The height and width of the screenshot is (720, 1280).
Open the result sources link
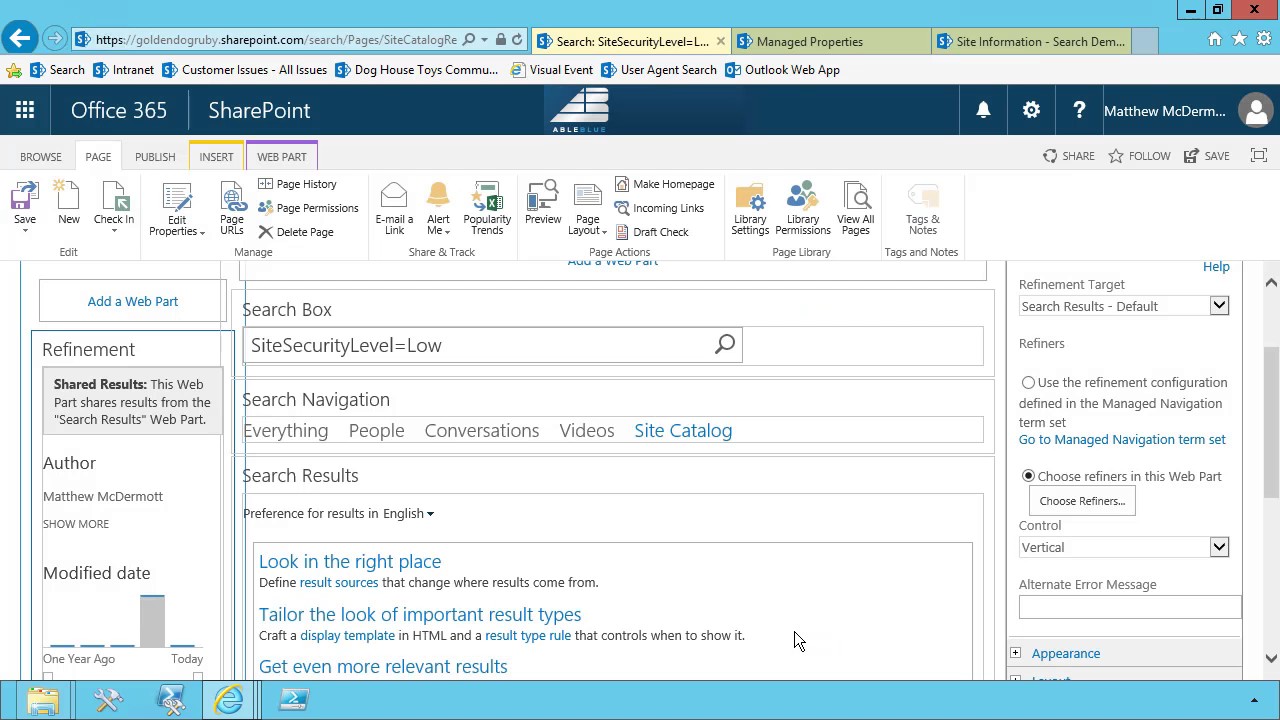(339, 583)
